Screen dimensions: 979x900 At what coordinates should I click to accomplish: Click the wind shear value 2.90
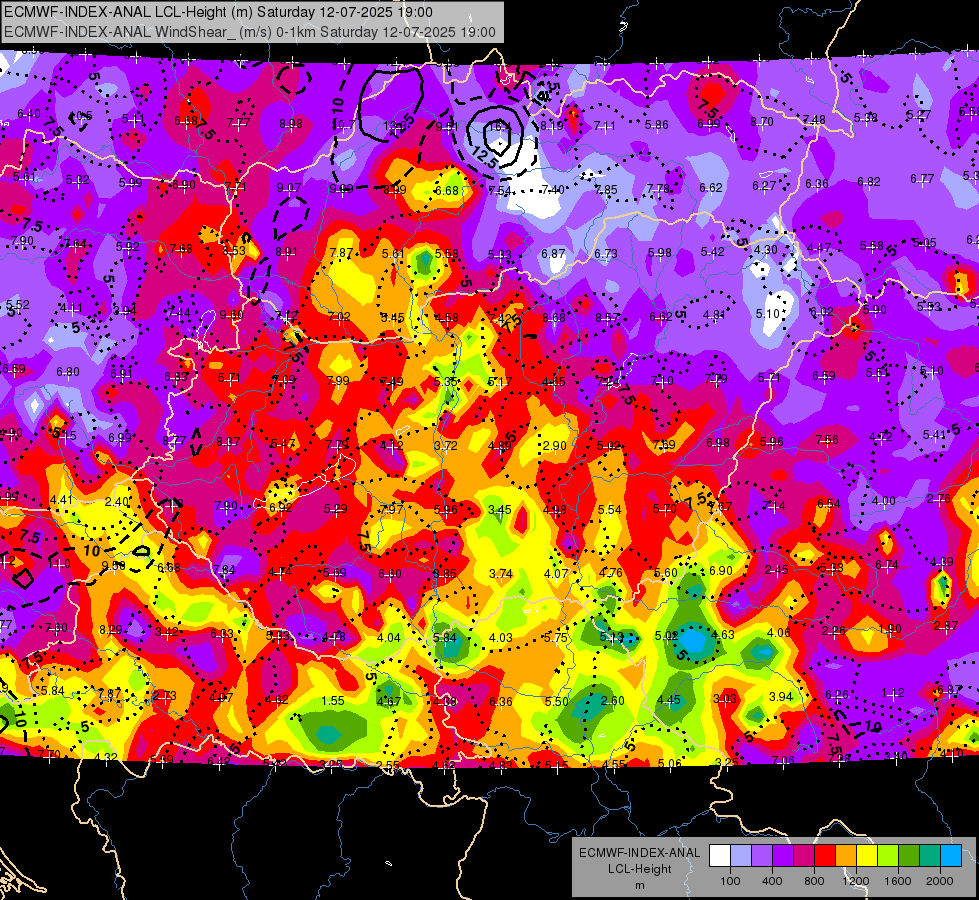point(554,445)
